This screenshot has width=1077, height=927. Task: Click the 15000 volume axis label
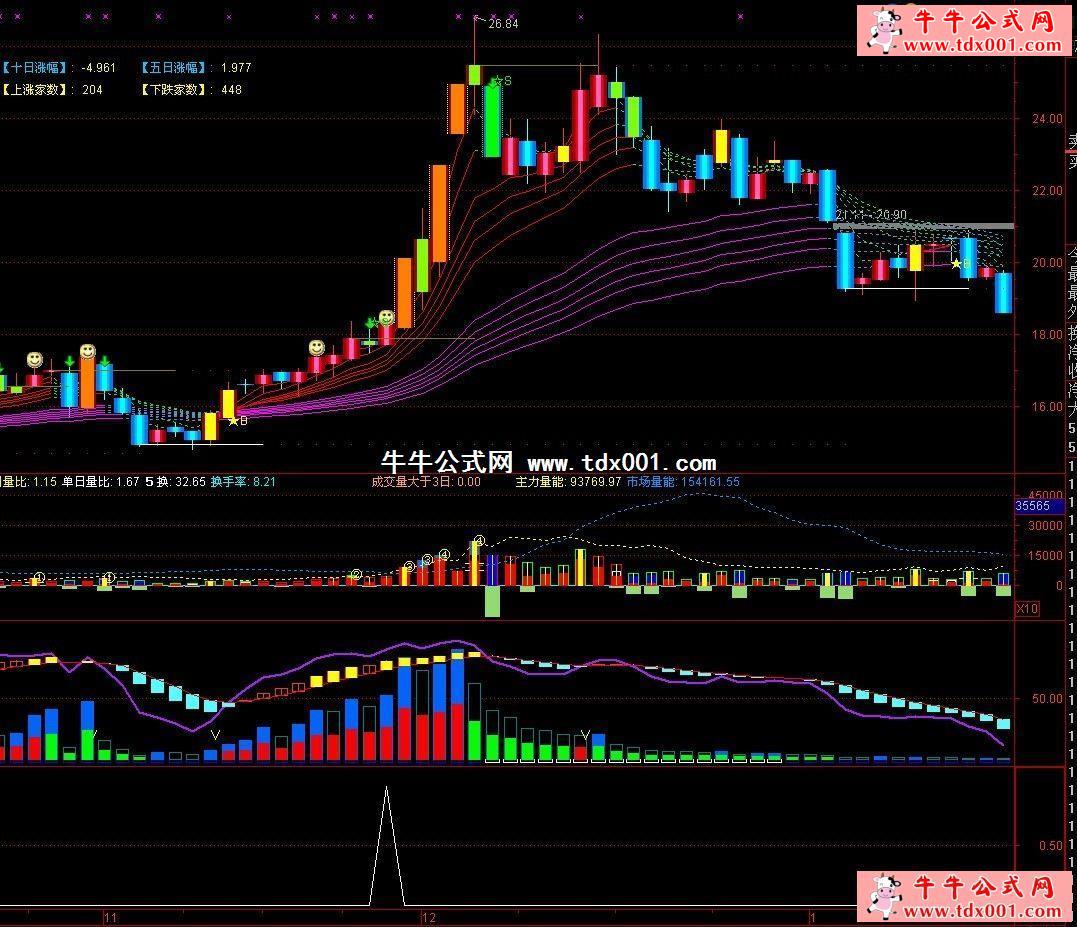tap(1045, 556)
